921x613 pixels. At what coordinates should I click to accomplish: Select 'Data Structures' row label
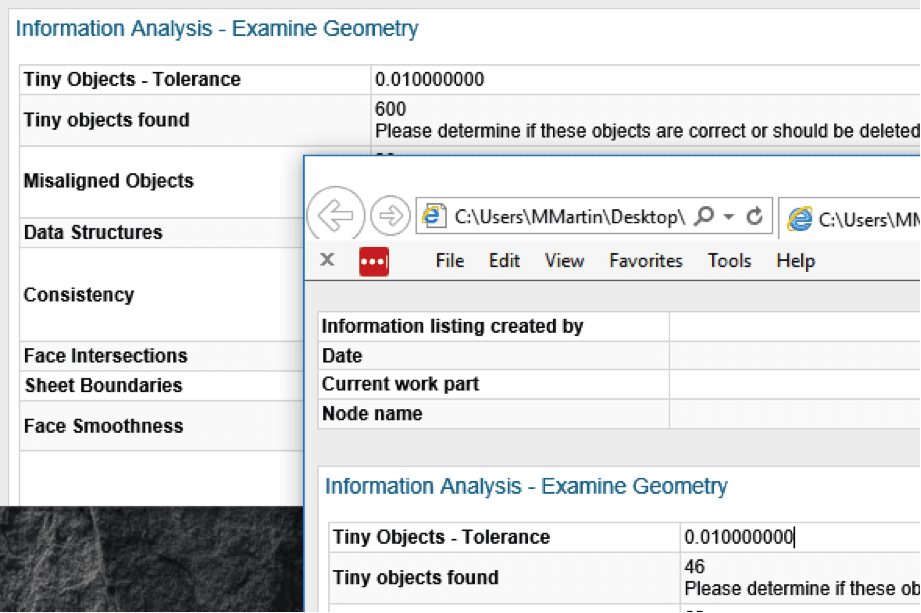click(93, 233)
